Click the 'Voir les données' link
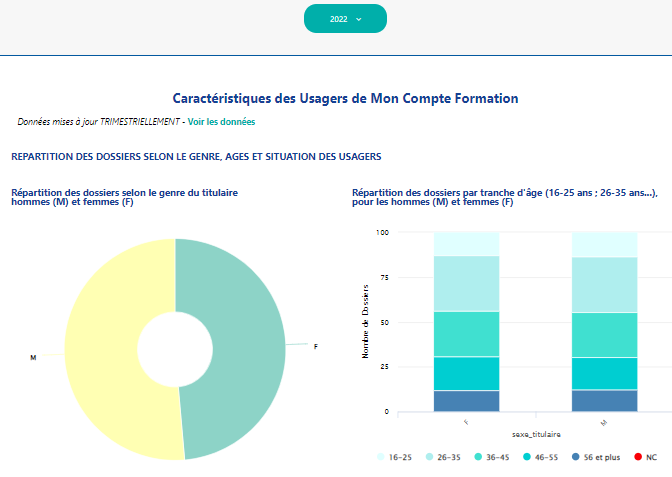Screen dimensions: 672x477 pos(221,122)
